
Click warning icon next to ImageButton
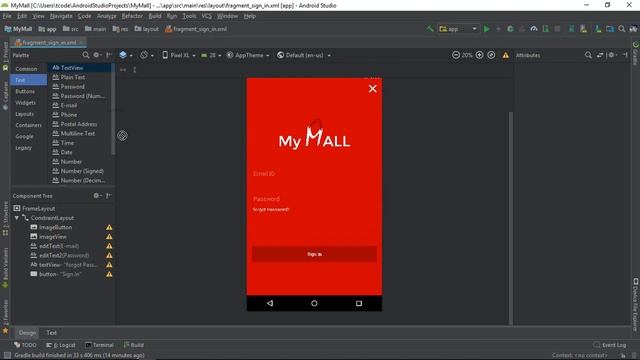109,227
